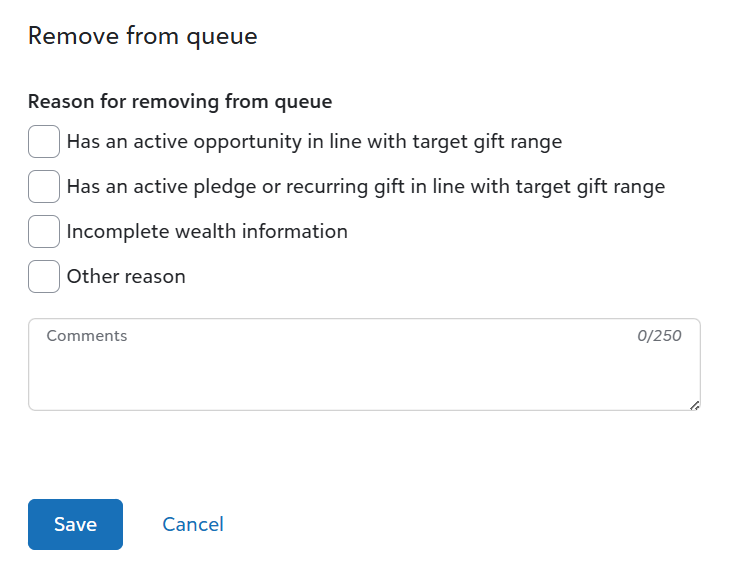Click the 'Incomplete wealth information' label text
730x575 pixels.
click(x=207, y=232)
